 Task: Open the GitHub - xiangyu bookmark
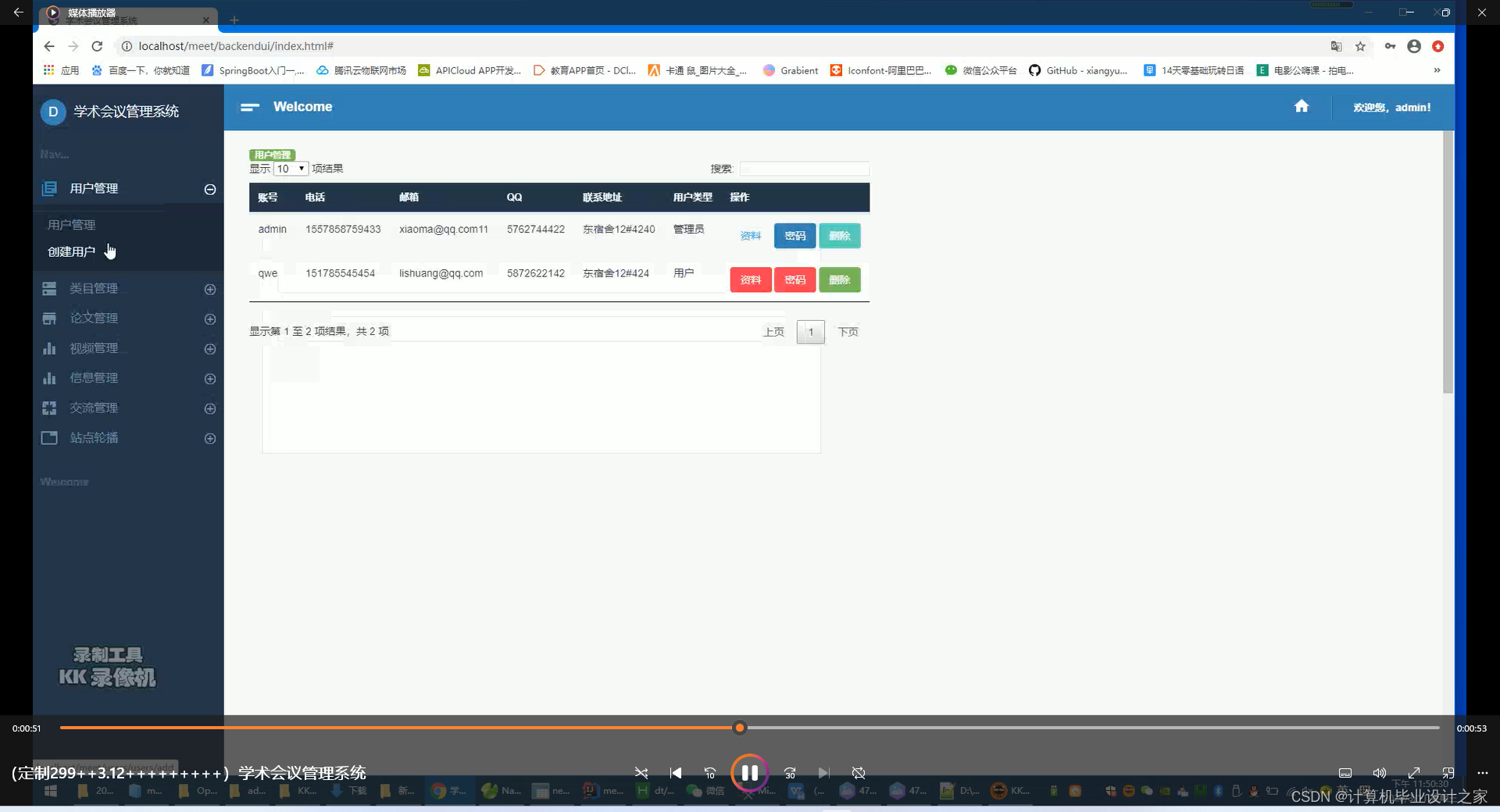[x=1078, y=70]
